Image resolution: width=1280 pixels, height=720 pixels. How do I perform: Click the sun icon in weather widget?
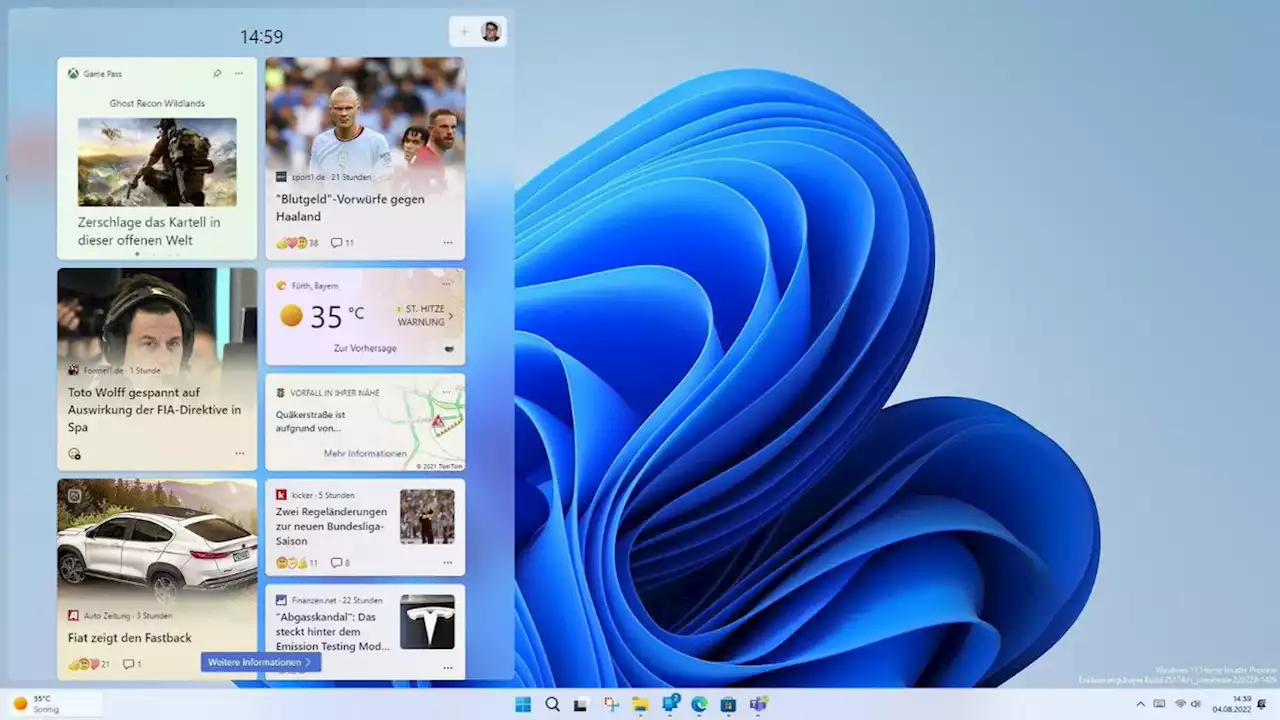click(291, 316)
